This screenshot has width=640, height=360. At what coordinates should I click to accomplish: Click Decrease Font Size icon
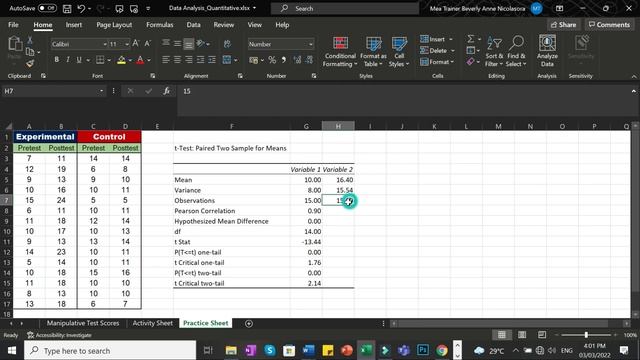148,44
